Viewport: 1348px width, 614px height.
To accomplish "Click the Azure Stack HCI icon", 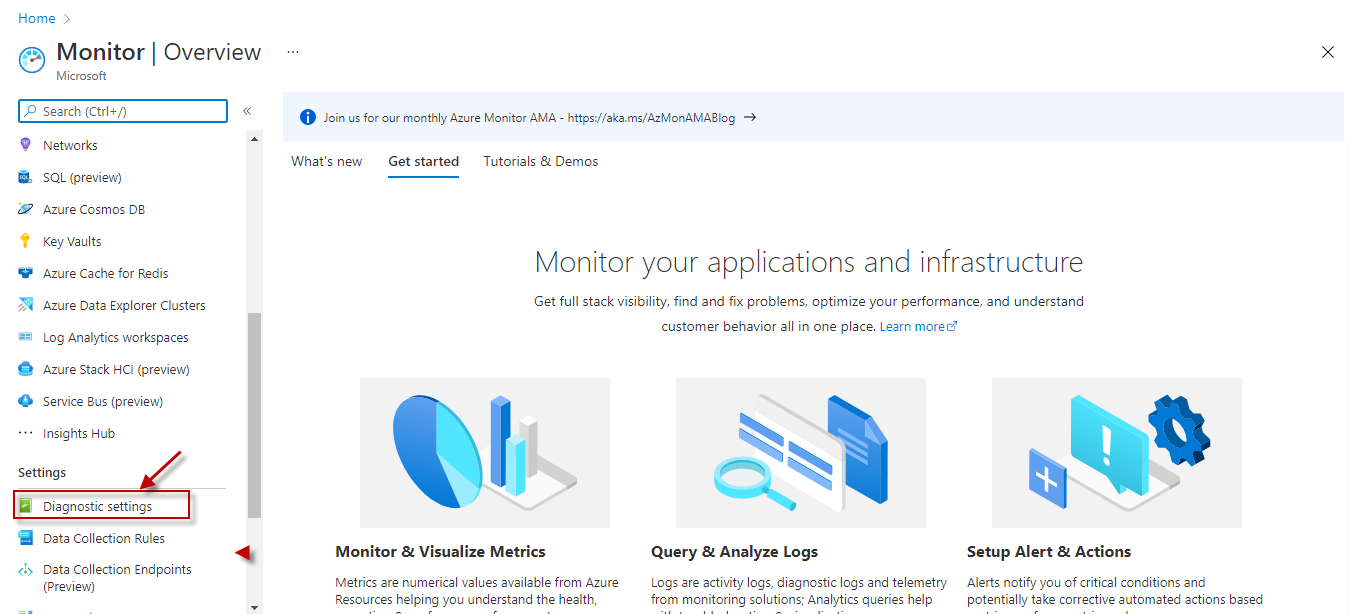I will point(26,369).
